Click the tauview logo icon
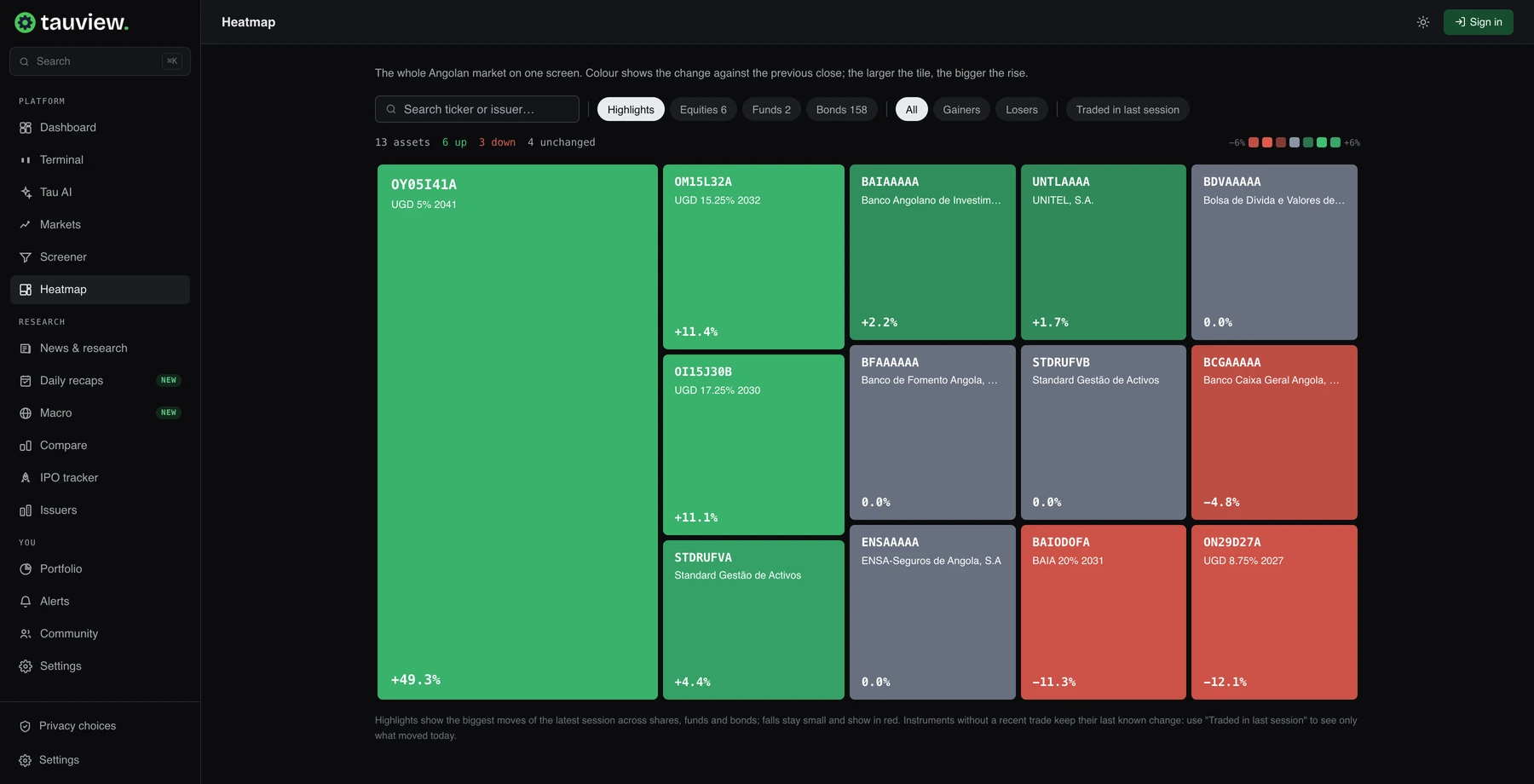1534x784 pixels. 26,22
